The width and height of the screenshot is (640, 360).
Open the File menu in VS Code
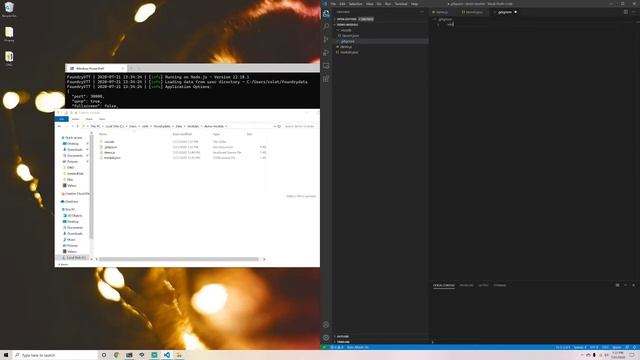(x=333, y=4)
